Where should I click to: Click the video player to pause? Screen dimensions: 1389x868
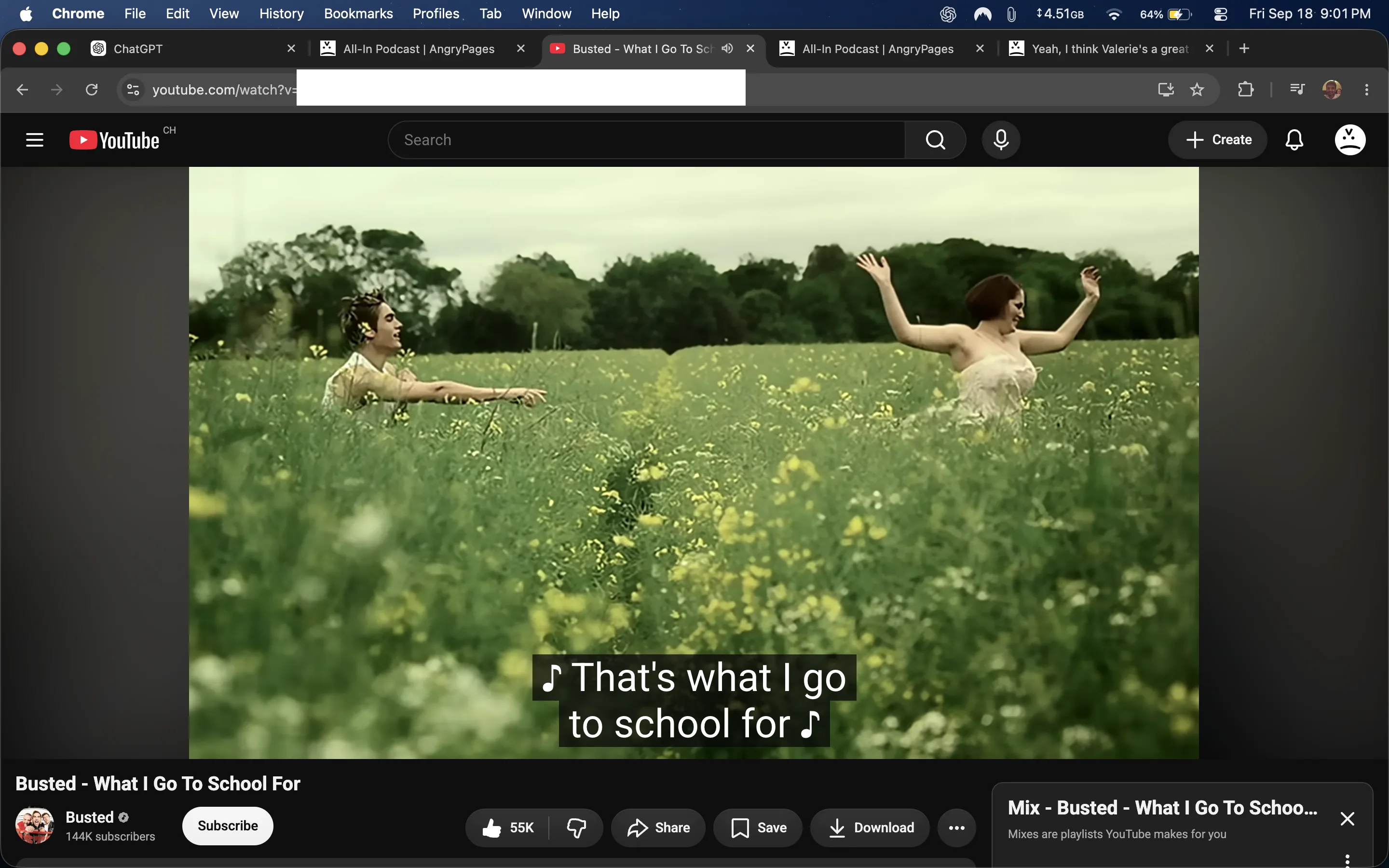point(694,463)
